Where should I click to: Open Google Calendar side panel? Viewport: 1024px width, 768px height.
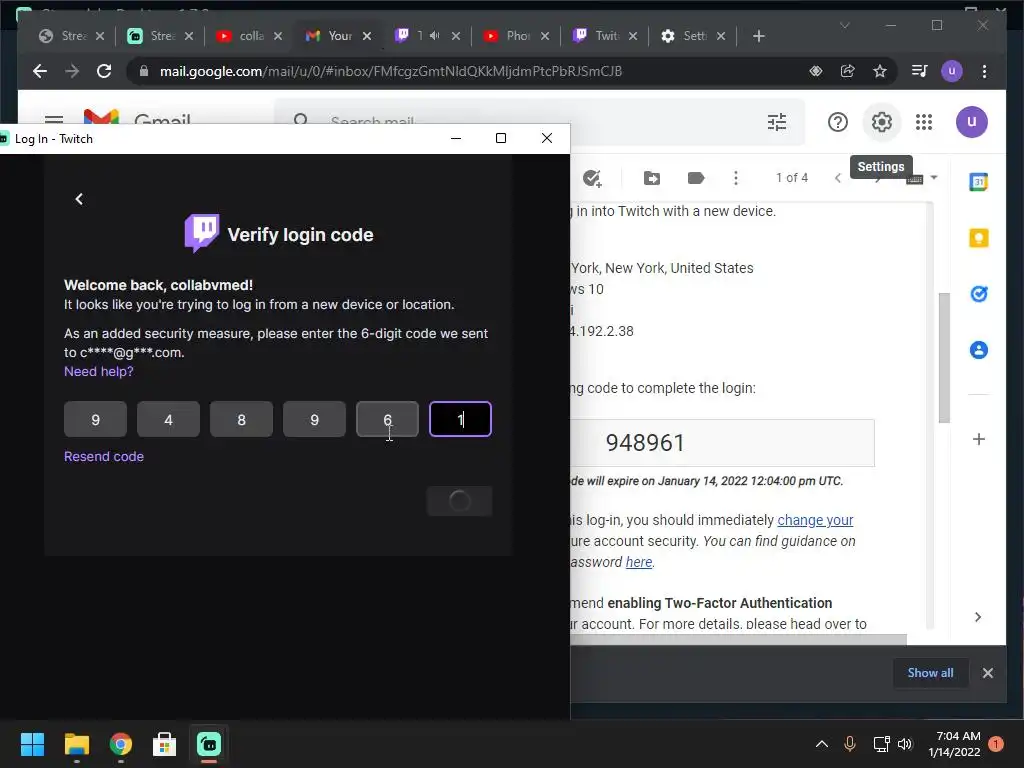[978, 182]
